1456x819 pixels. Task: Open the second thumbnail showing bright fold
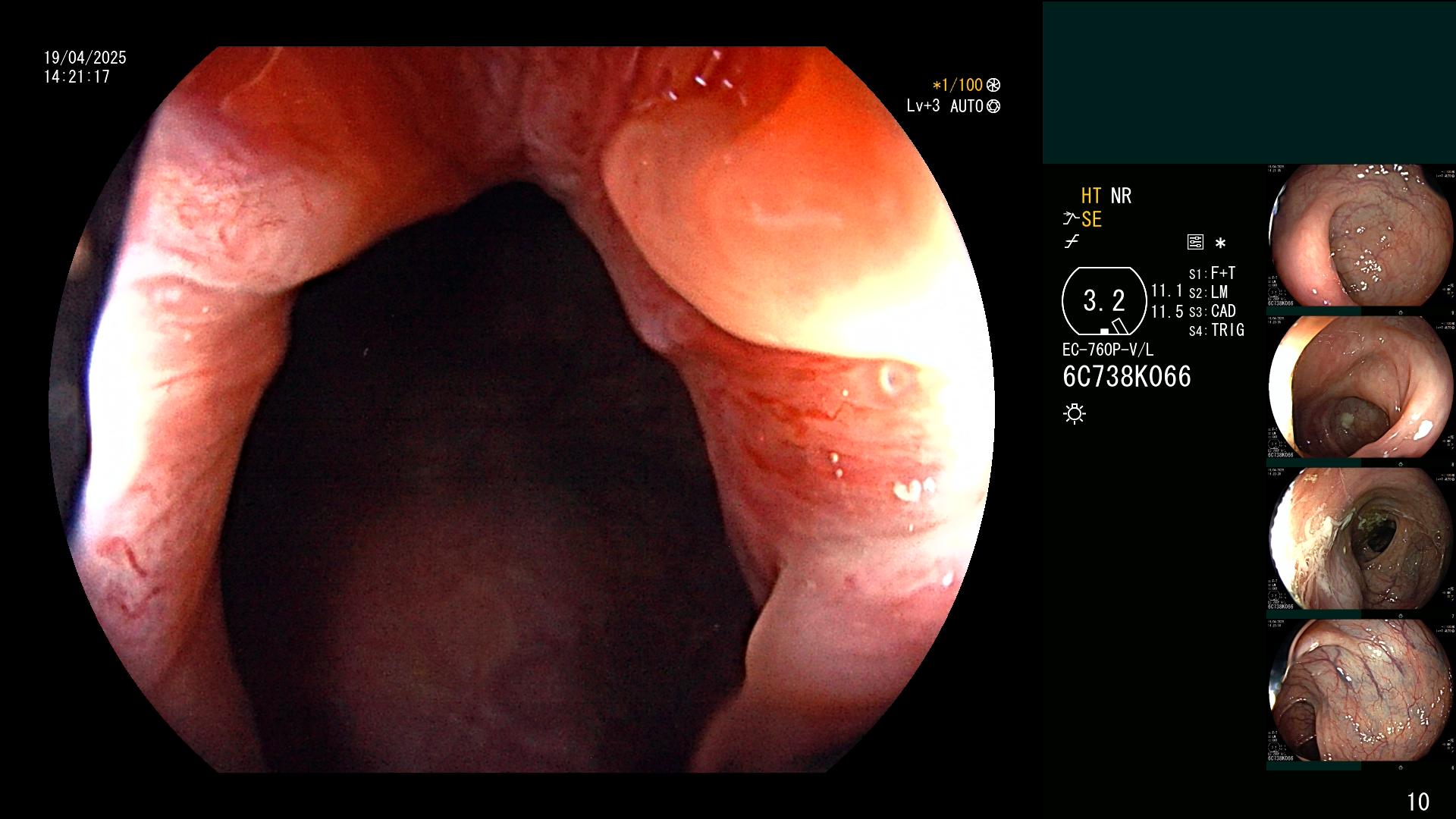[1361, 387]
